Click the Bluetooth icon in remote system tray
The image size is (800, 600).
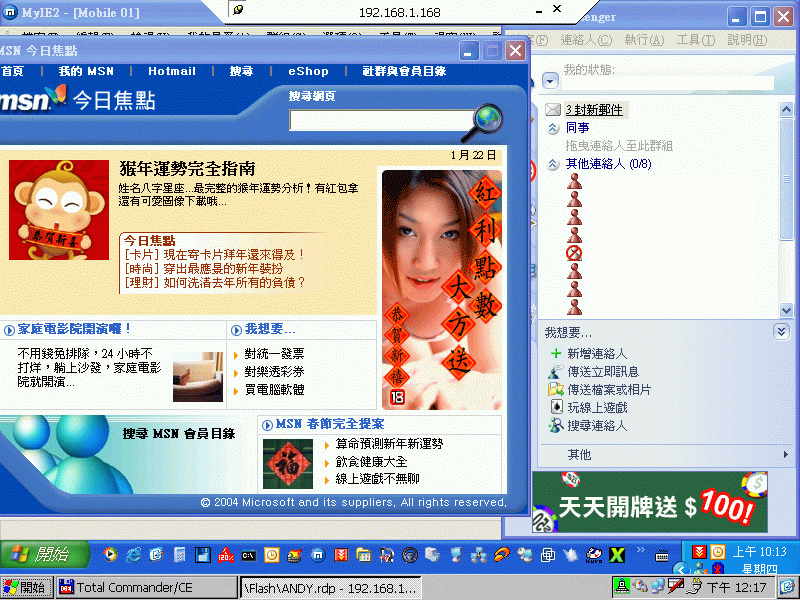(718, 568)
